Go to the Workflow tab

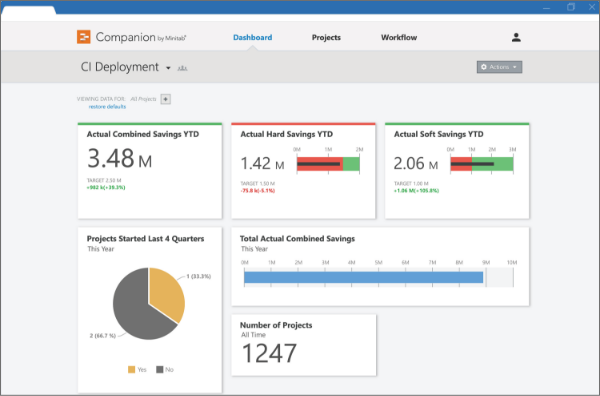399,37
